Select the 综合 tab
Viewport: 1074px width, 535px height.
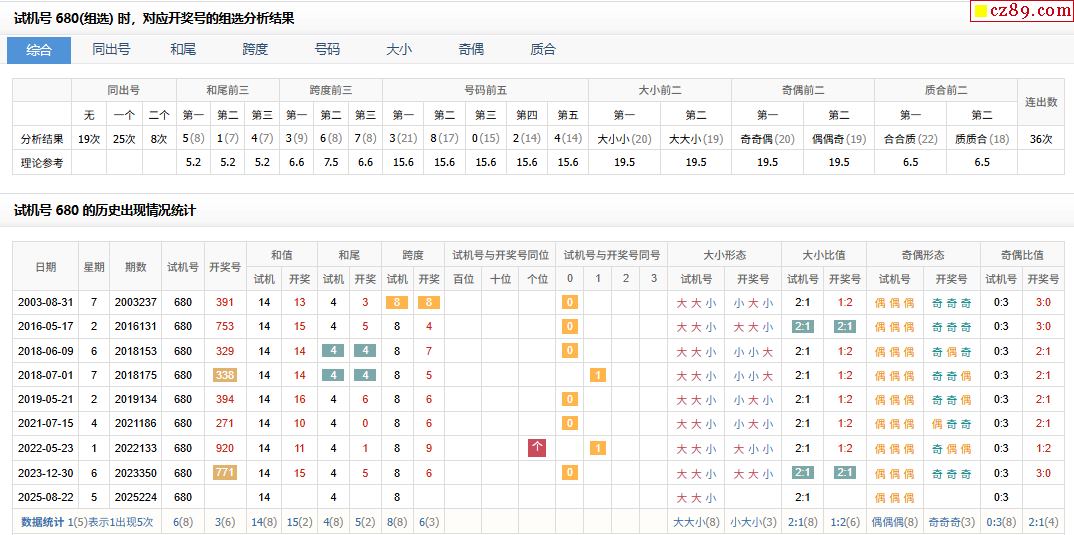tap(39, 50)
